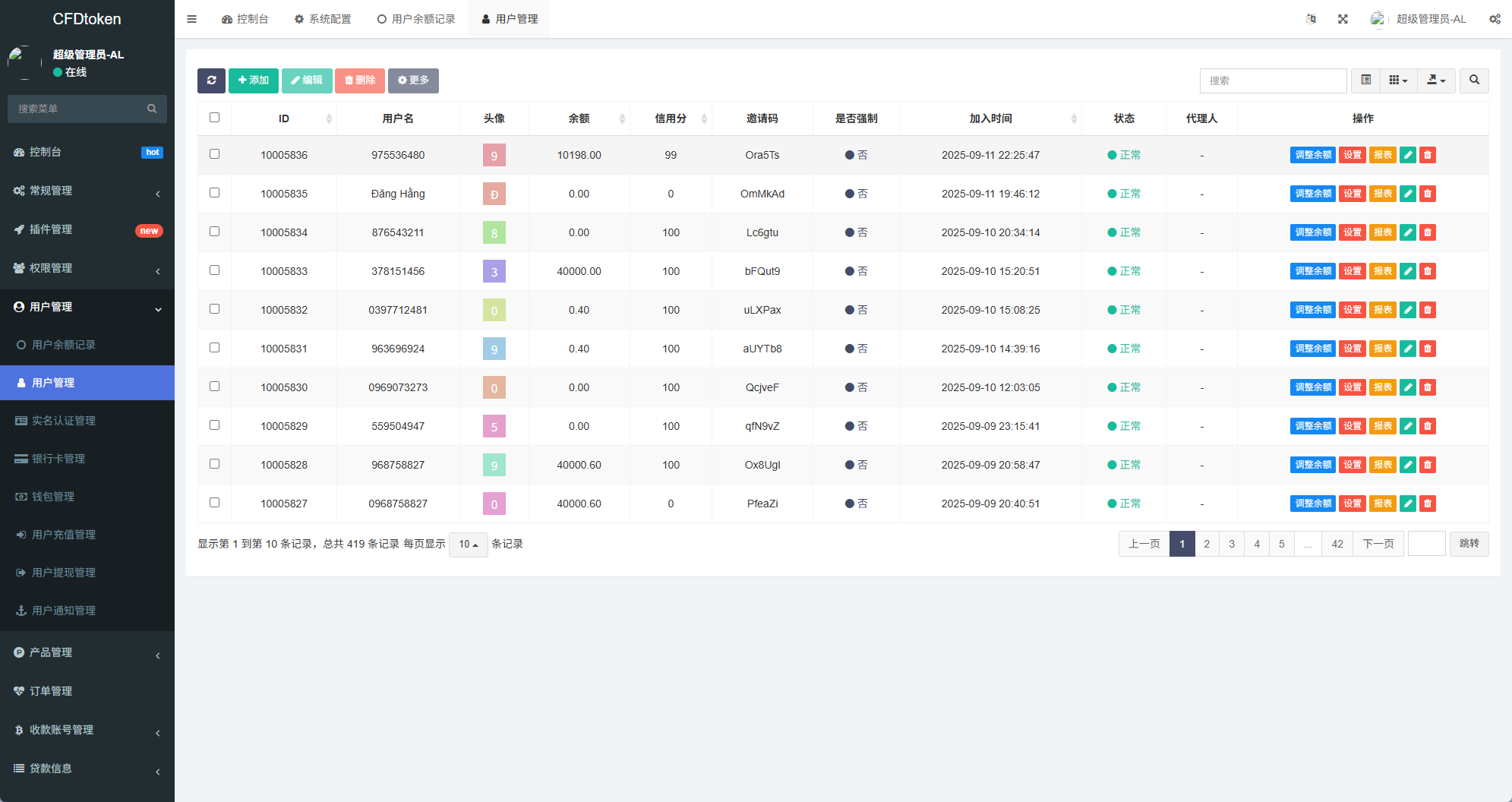Click red trash icon for user 10005833
This screenshot has height=802, width=1512.
click(x=1427, y=271)
